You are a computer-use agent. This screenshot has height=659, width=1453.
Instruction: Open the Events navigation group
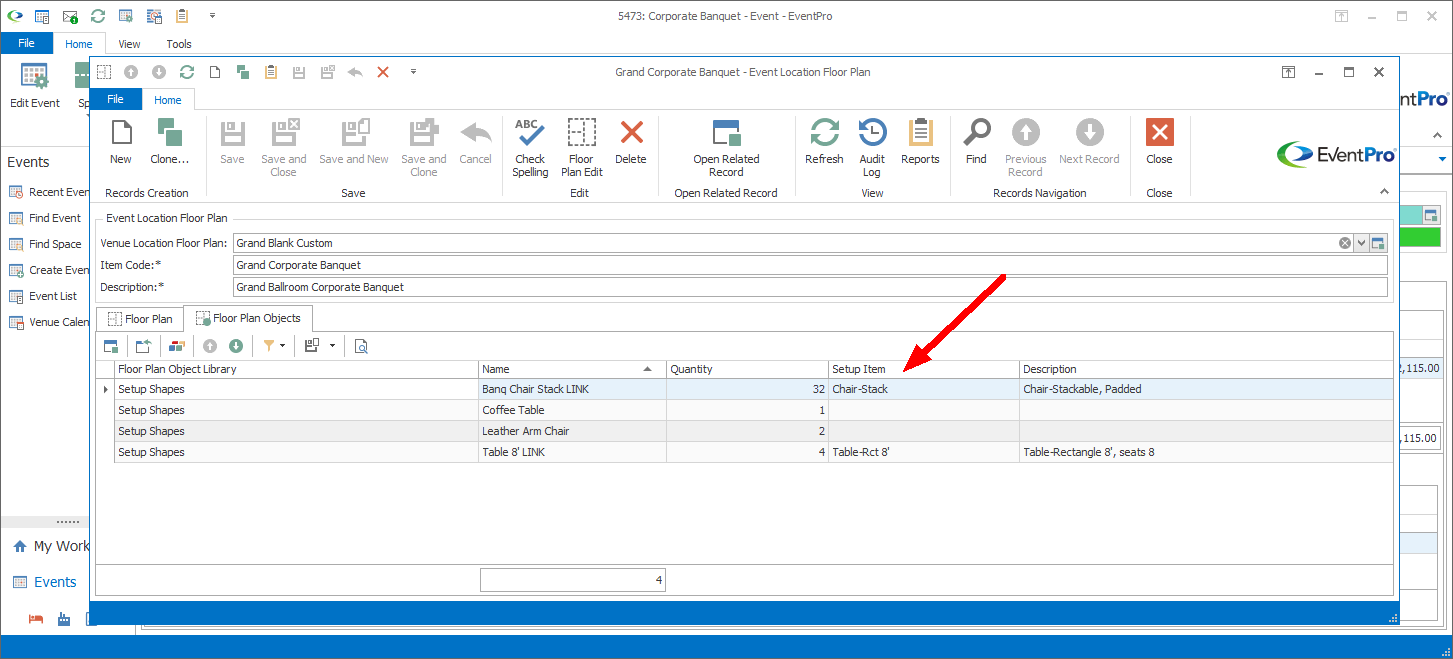point(45,582)
